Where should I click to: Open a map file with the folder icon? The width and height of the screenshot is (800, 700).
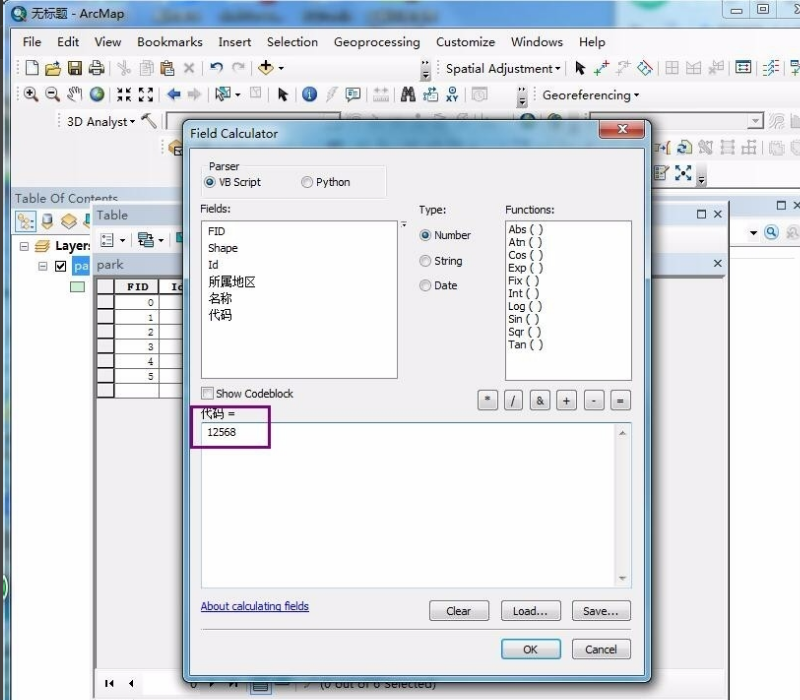[53, 68]
